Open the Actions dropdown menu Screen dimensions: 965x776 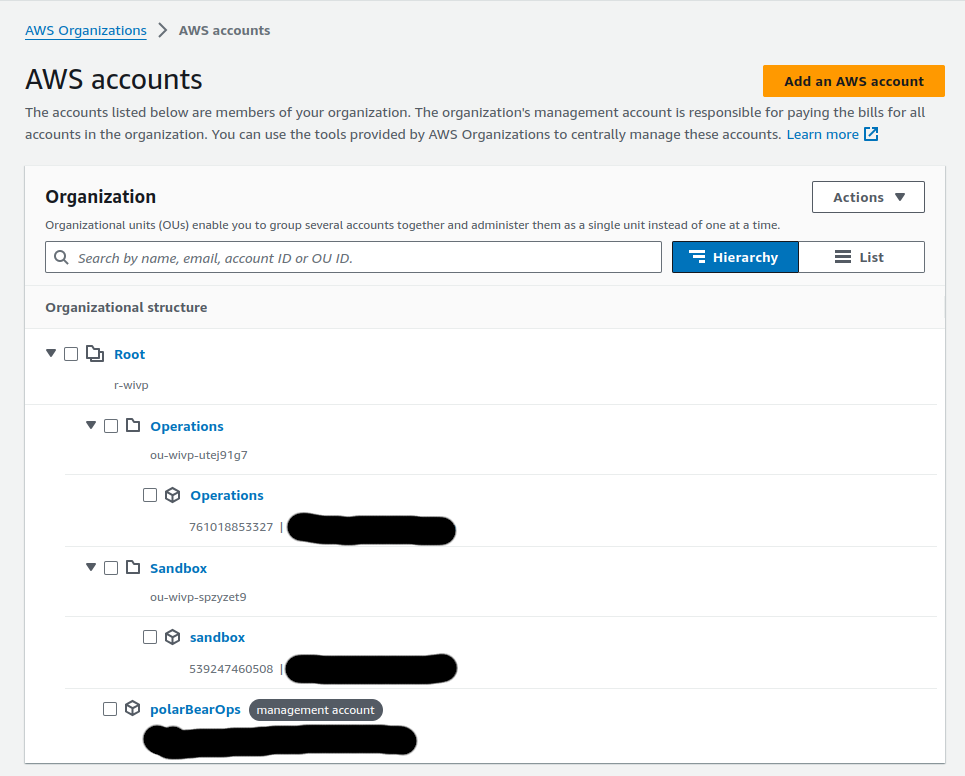[868, 197]
